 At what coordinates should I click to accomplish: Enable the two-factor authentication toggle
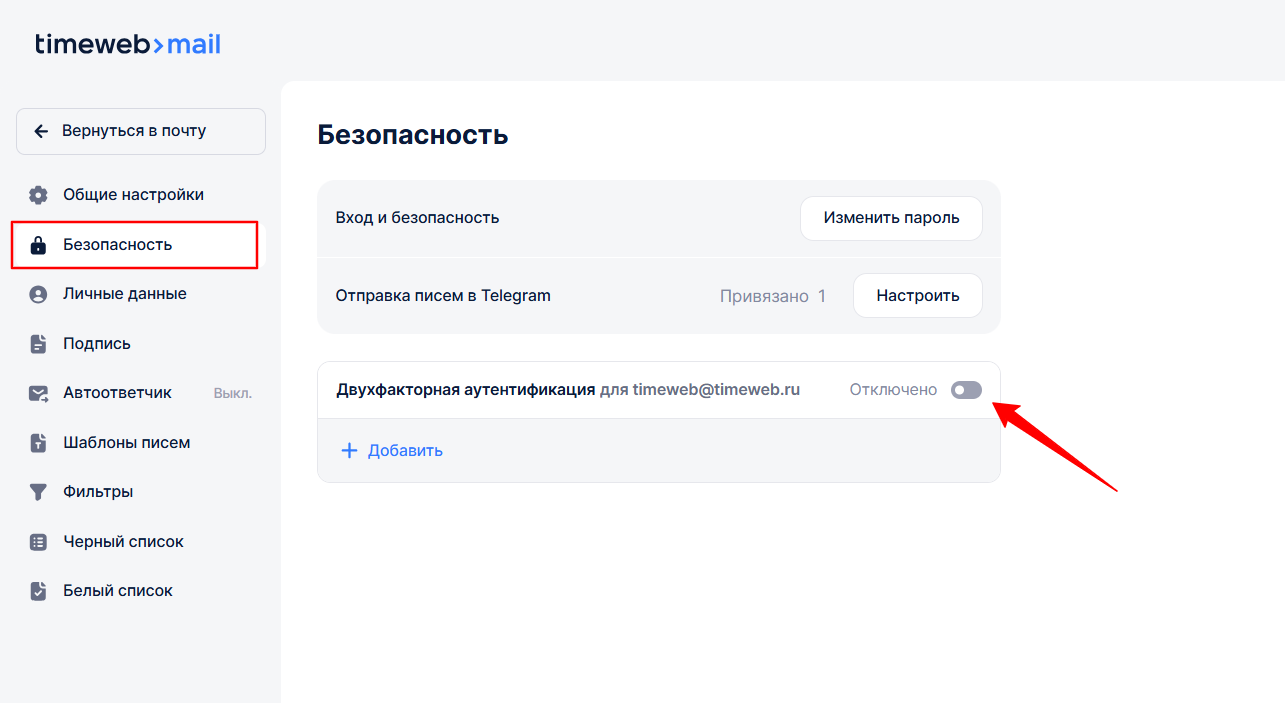click(x=966, y=390)
